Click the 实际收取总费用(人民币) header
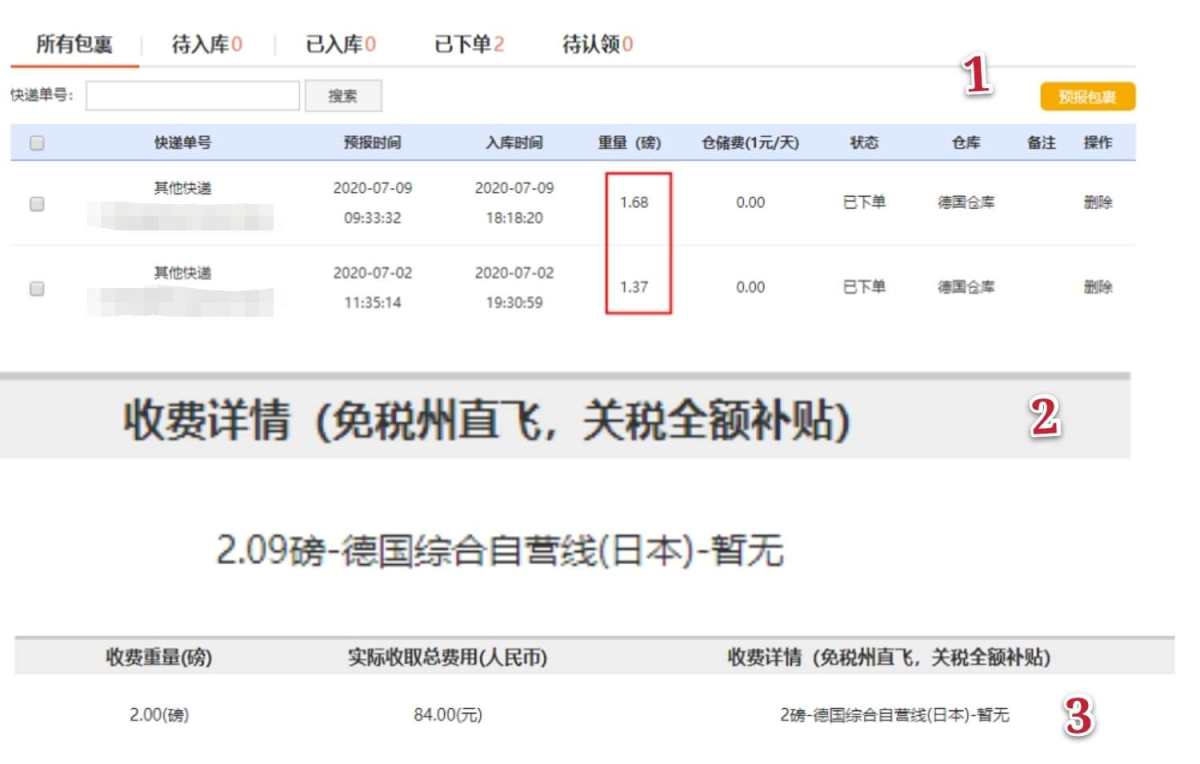Image resolution: width=1200 pixels, height=764 pixels. 447,658
